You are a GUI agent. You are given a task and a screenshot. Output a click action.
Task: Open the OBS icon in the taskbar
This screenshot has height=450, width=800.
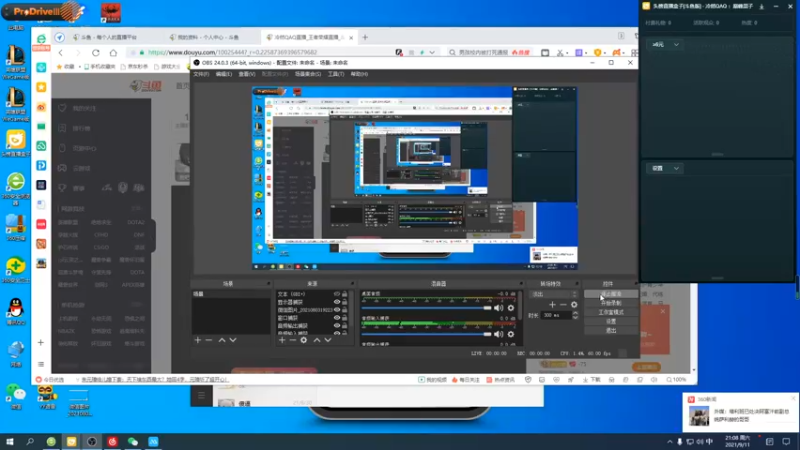(92, 441)
